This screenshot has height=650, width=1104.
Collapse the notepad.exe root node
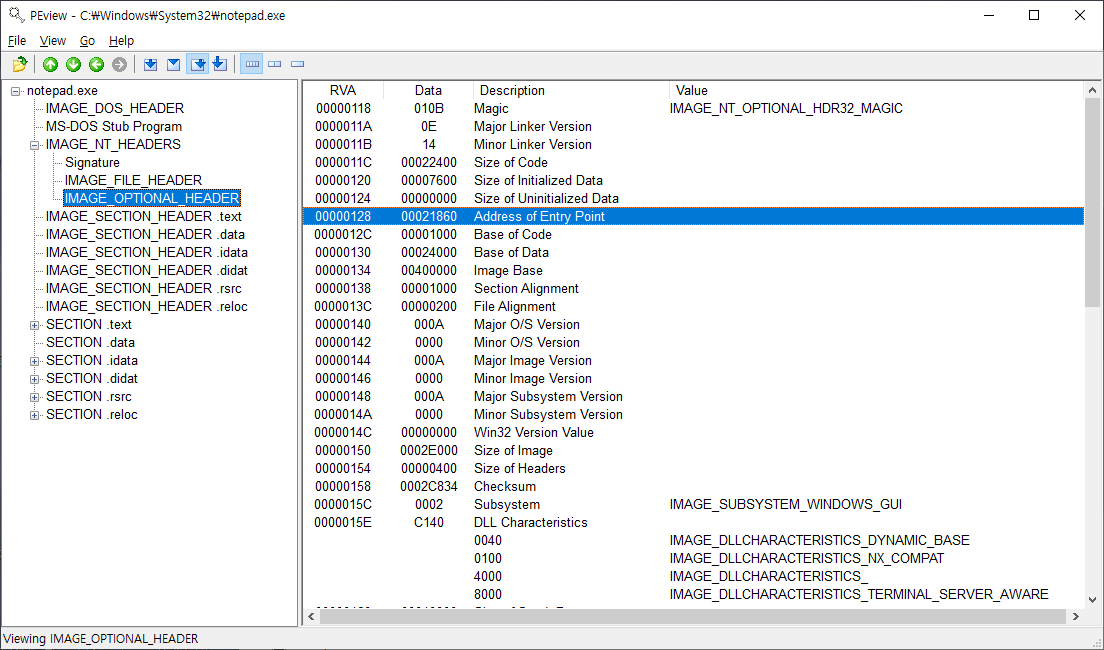pos(15,92)
